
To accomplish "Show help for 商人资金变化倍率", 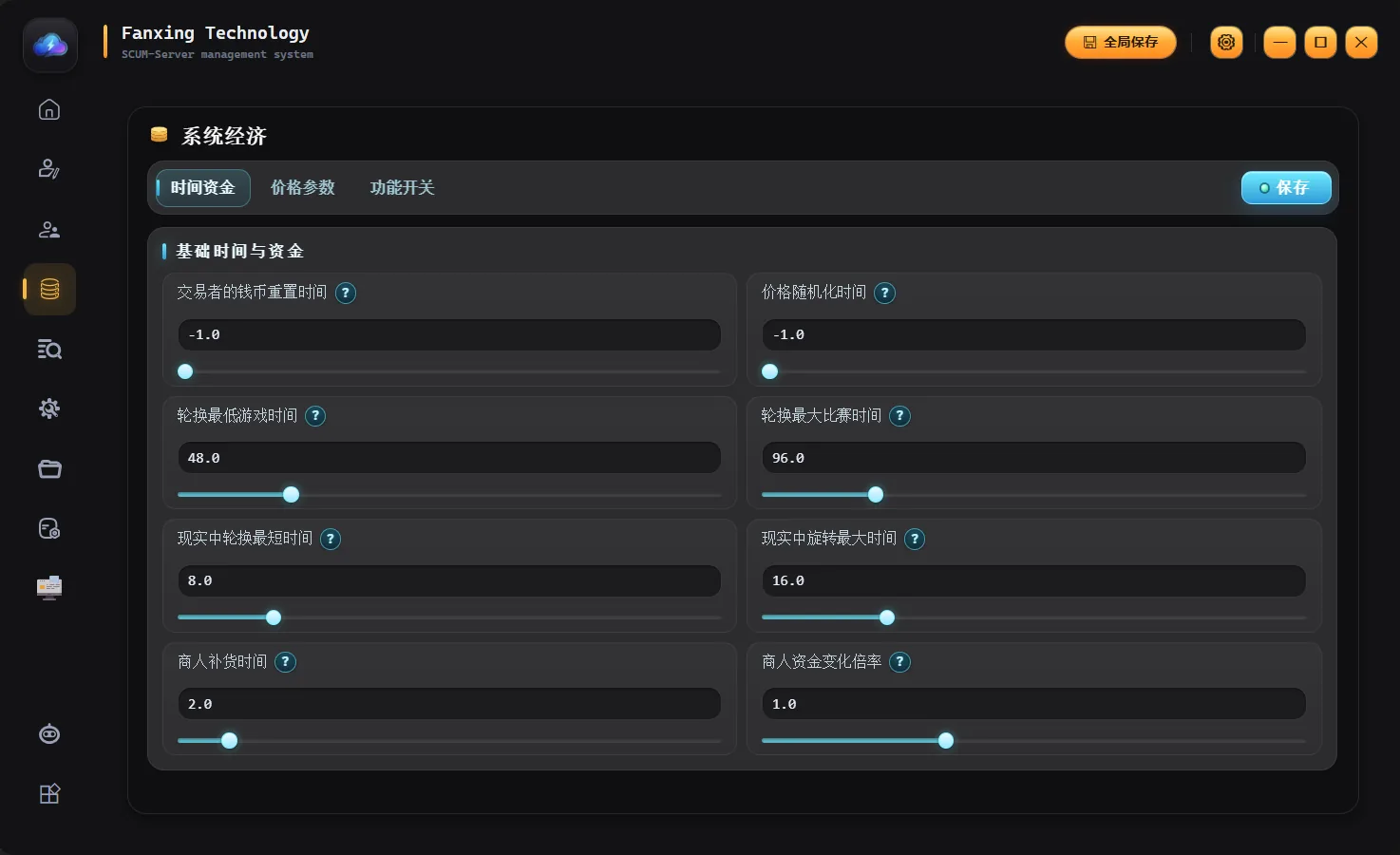I will coord(899,662).
